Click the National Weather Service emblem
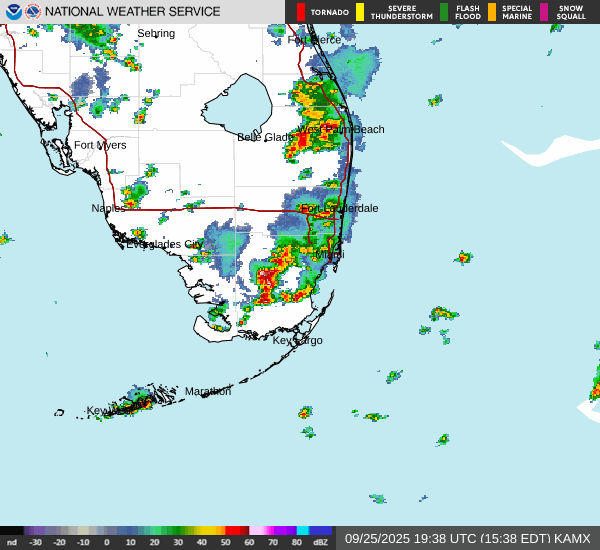 [x=34, y=12]
